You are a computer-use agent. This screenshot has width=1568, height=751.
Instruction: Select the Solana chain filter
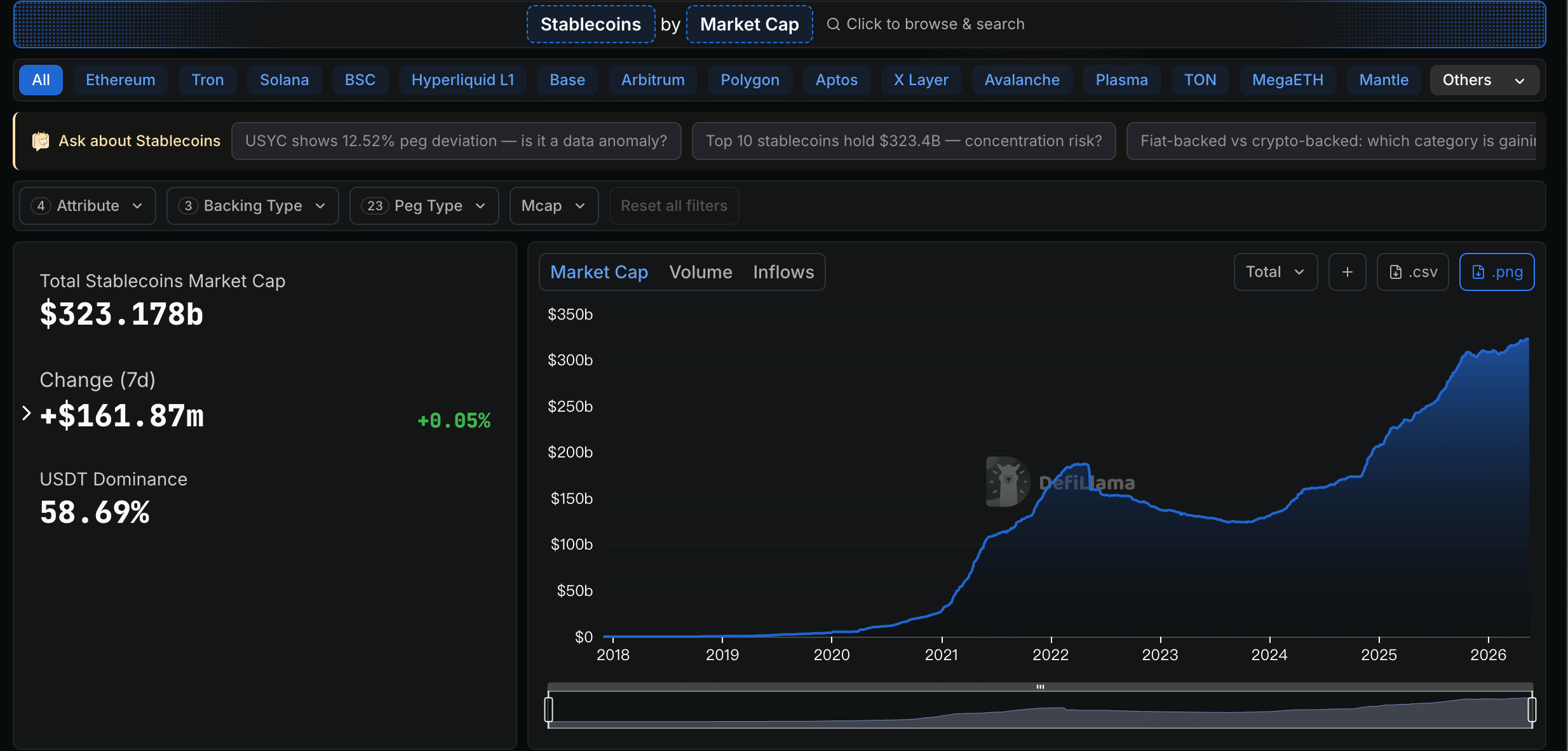285,80
